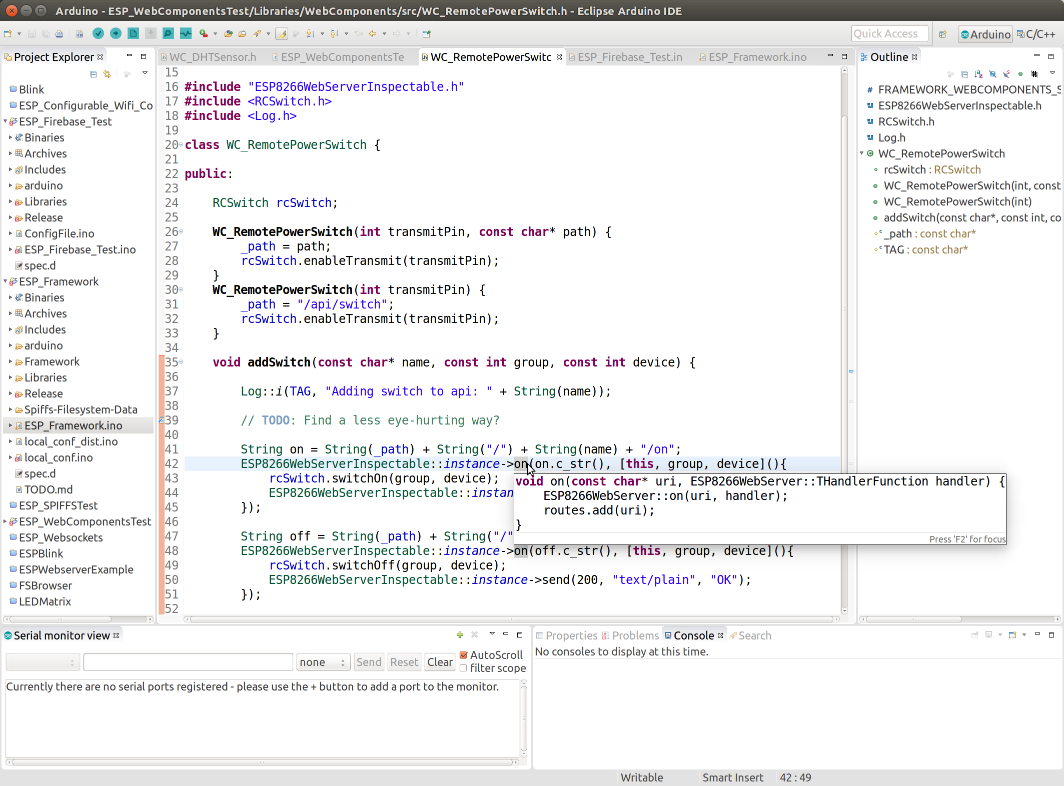Image resolution: width=1064 pixels, height=786 pixels.
Task: Switch to the C/C++ perspective
Action: (1036, 34)
